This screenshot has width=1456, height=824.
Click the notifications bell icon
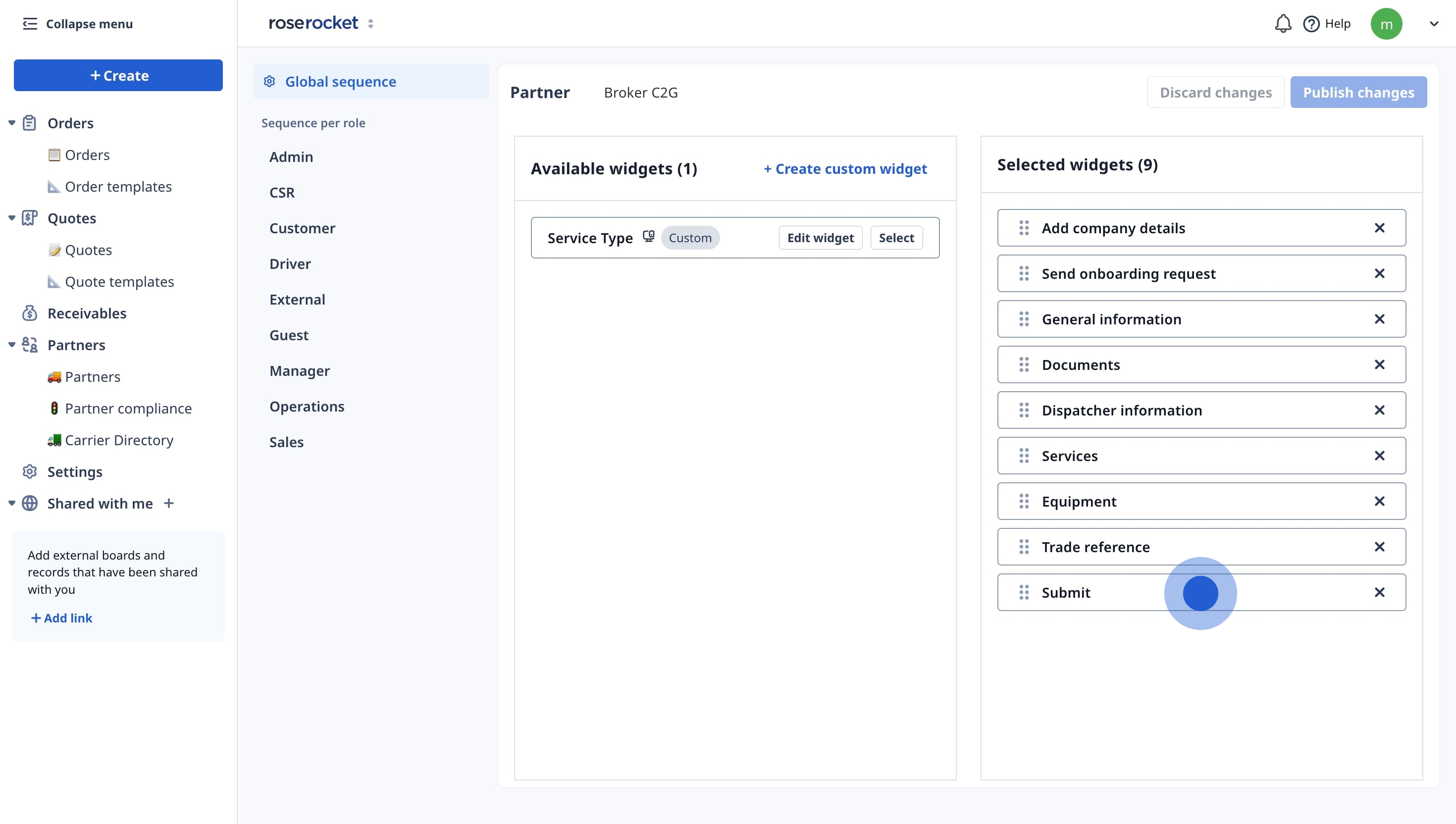pyautogui.click(x=1282, y=24)
